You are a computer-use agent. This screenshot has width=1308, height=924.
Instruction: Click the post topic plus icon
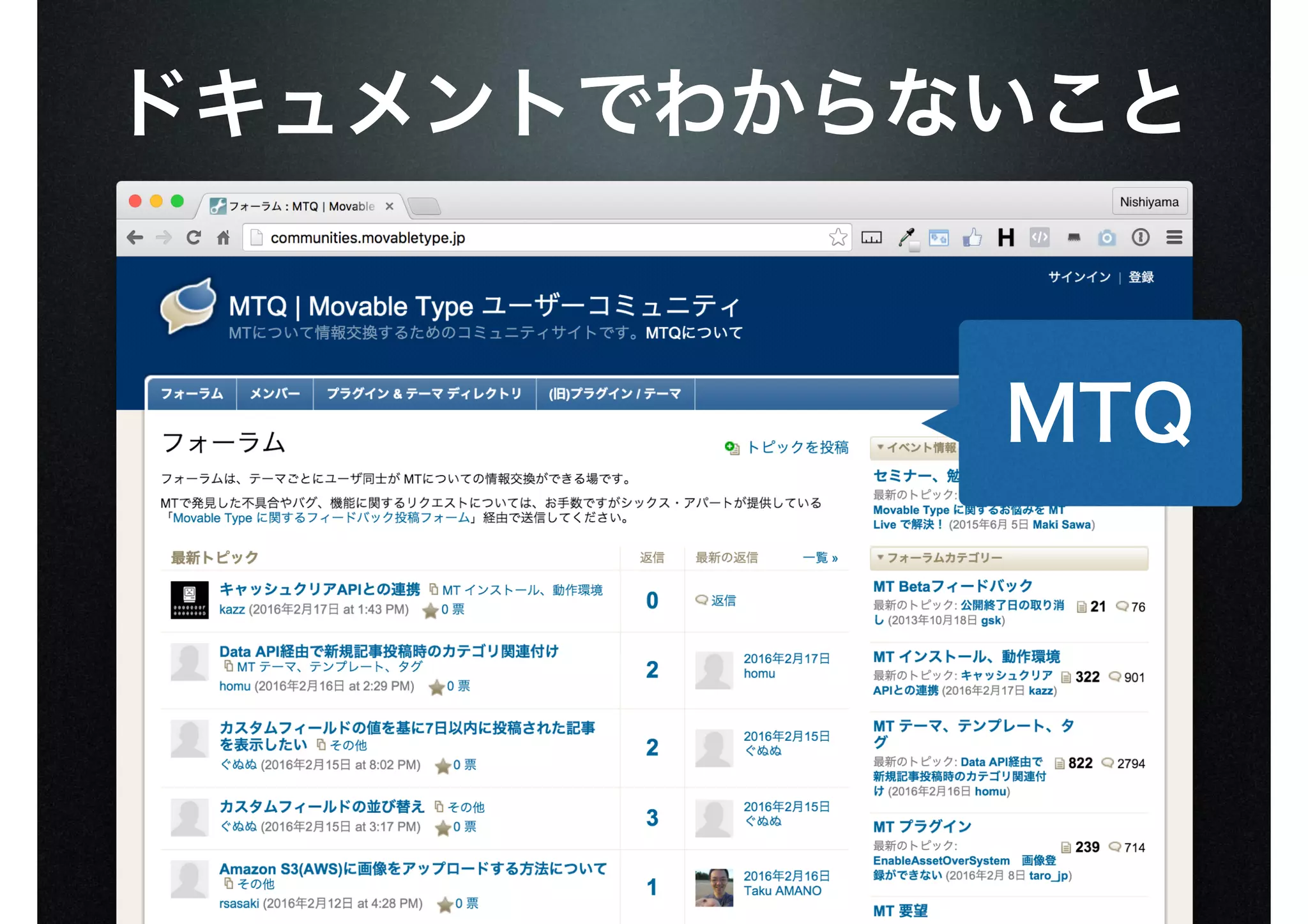(732, 448)
